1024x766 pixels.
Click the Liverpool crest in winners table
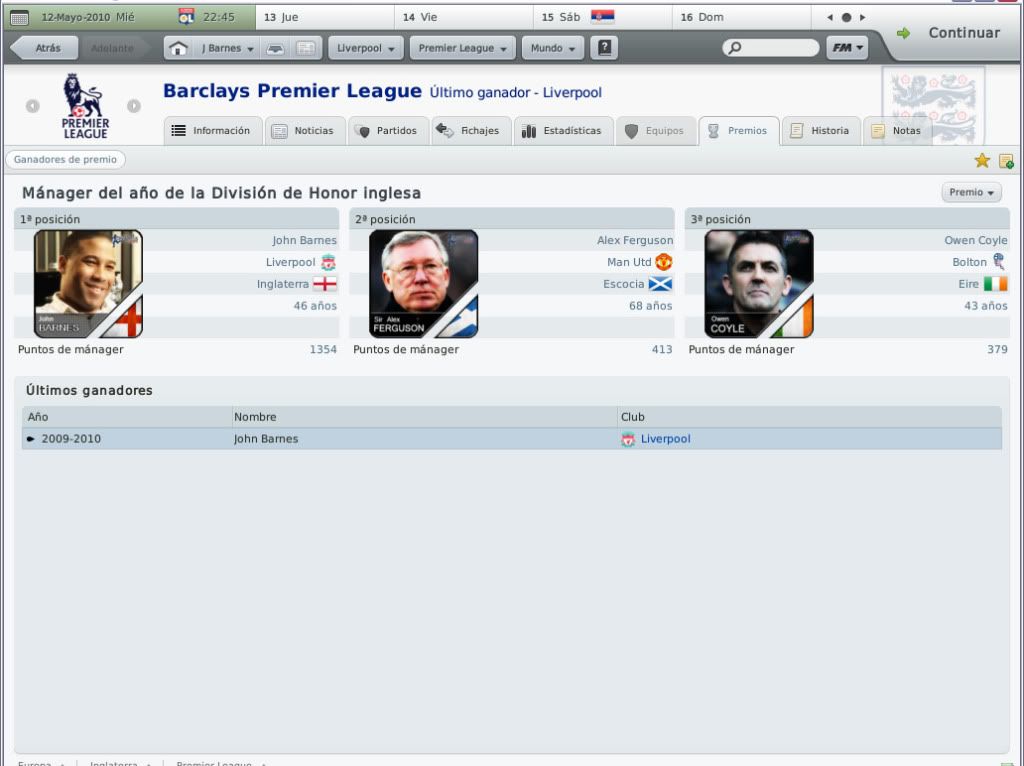click(x=628, y=439)
